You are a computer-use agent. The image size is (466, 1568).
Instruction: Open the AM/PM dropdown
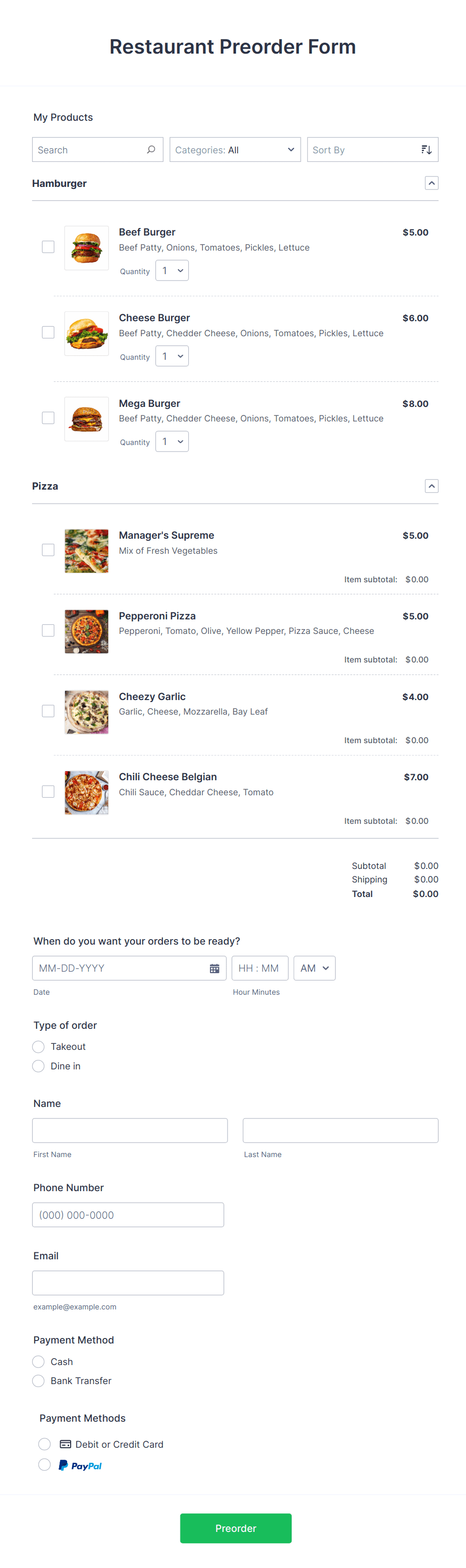click(x=314, y=968)
